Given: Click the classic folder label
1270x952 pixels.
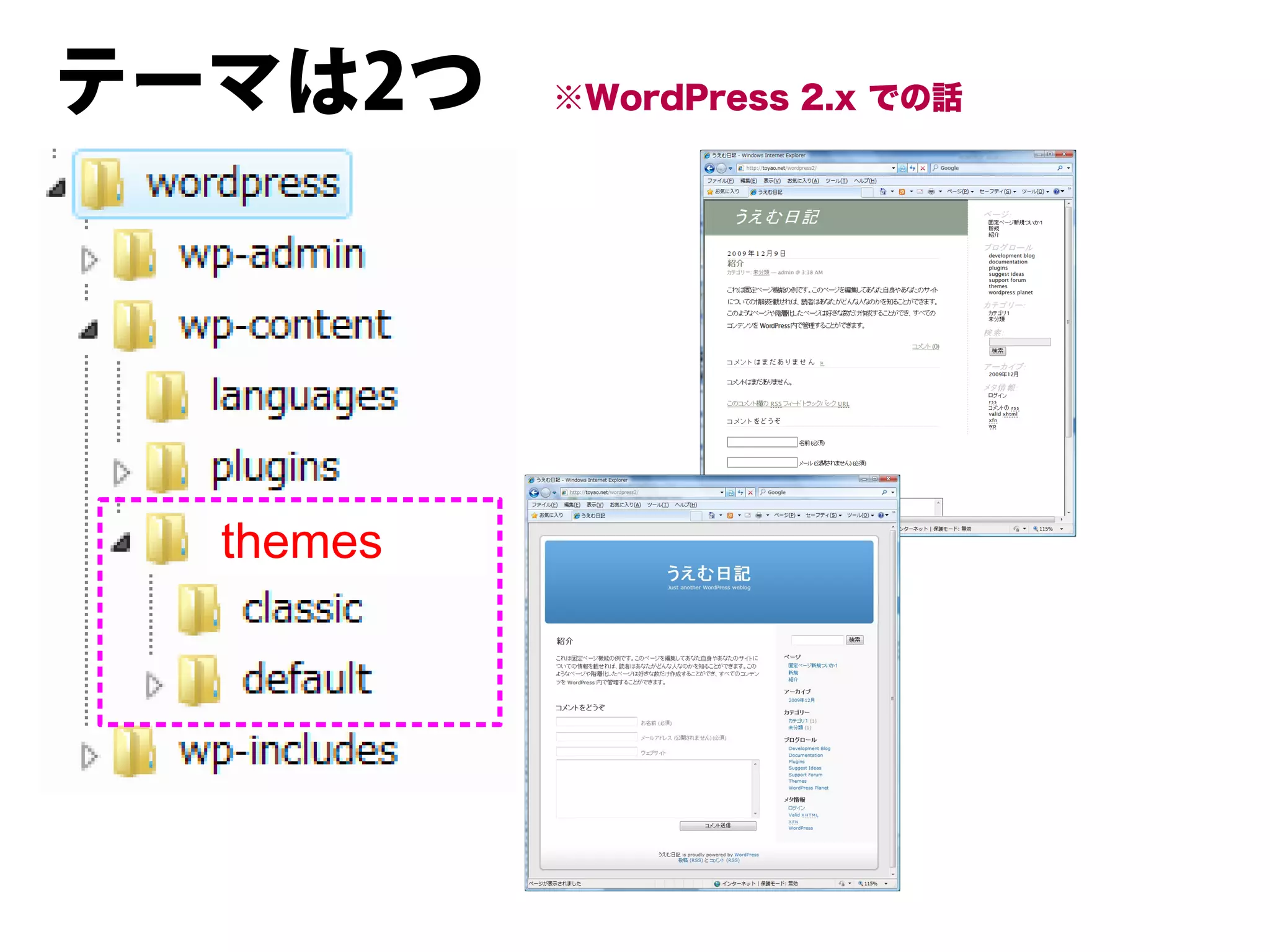Looking at the screenshot, I should pos(303,608).
